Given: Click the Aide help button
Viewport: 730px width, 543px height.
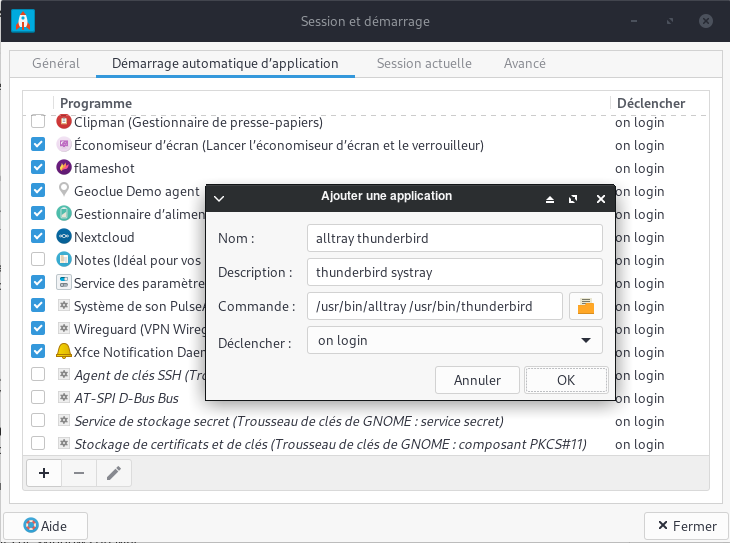Looking at the screenshot, I should coord(46,526).
